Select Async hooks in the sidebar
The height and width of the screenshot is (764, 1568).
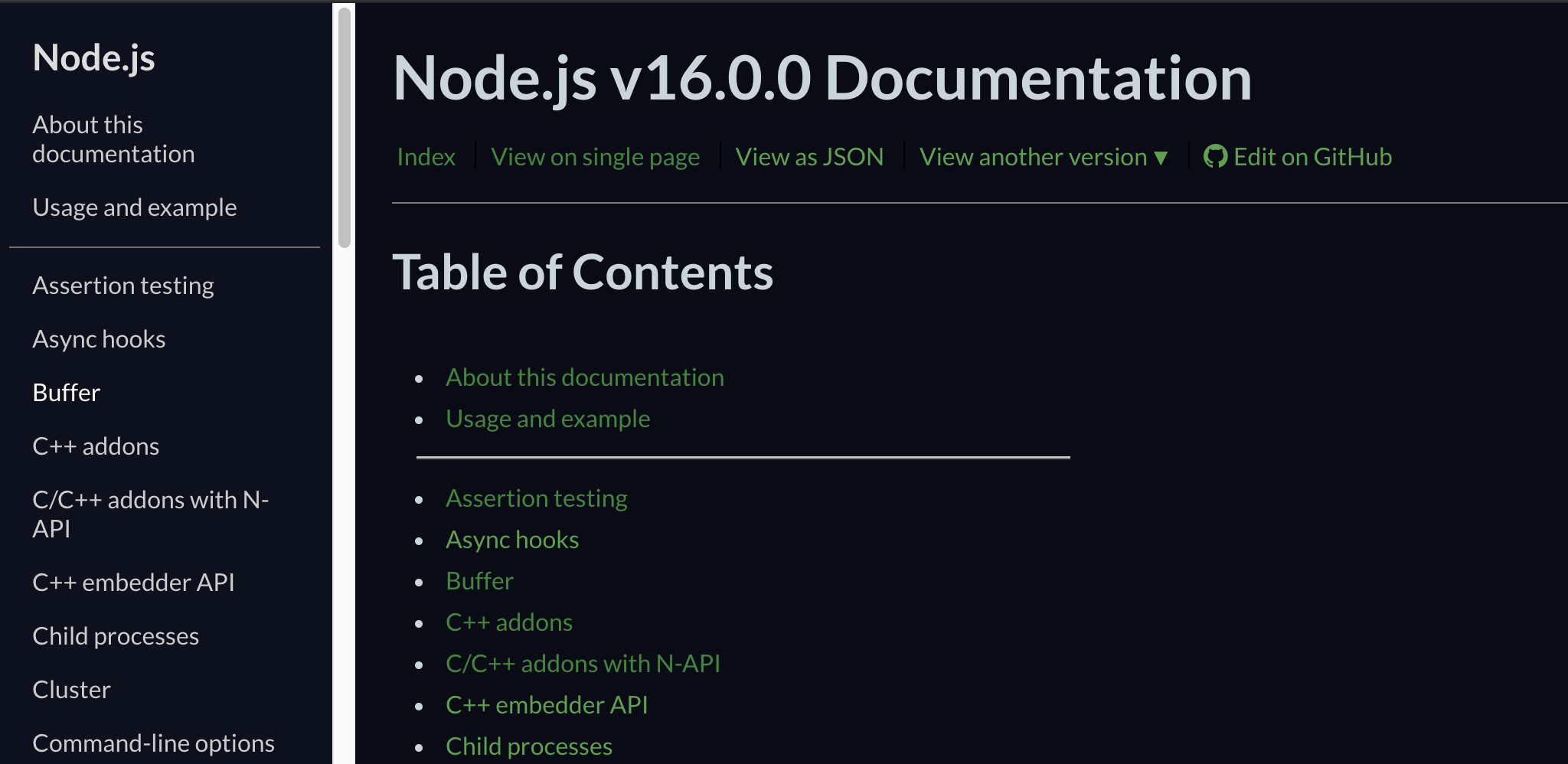99,339
